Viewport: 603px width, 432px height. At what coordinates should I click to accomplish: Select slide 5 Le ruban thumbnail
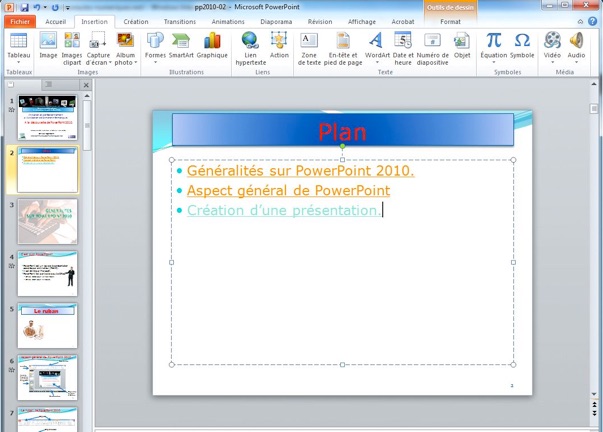point(47,325)
